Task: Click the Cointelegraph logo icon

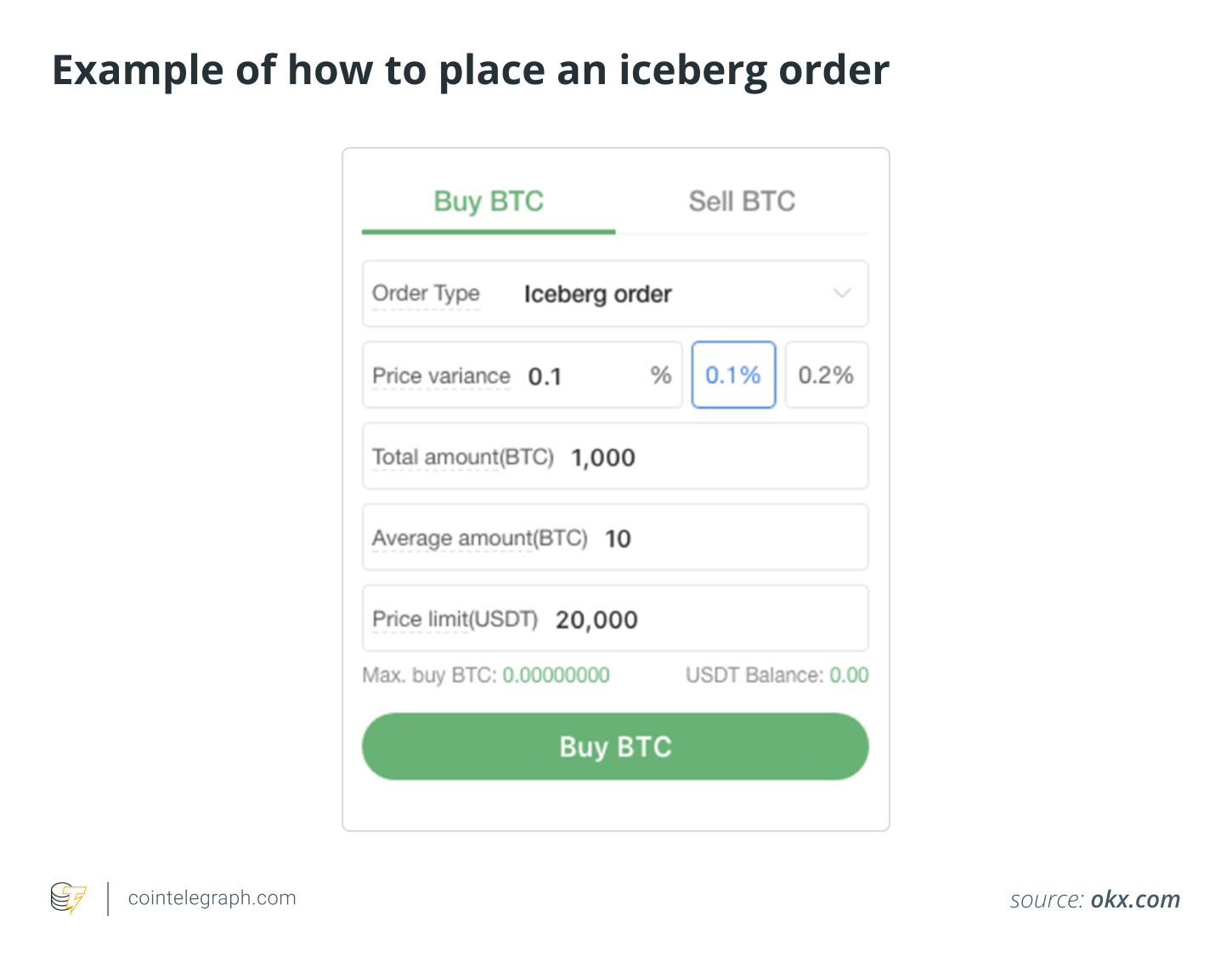Action: [x=68, y=898]
